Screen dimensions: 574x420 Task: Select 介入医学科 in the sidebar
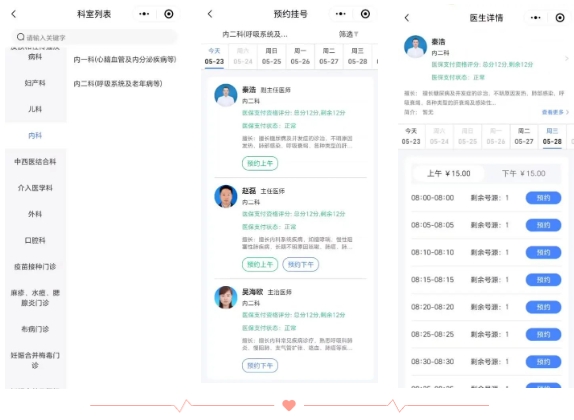(35, 188)
